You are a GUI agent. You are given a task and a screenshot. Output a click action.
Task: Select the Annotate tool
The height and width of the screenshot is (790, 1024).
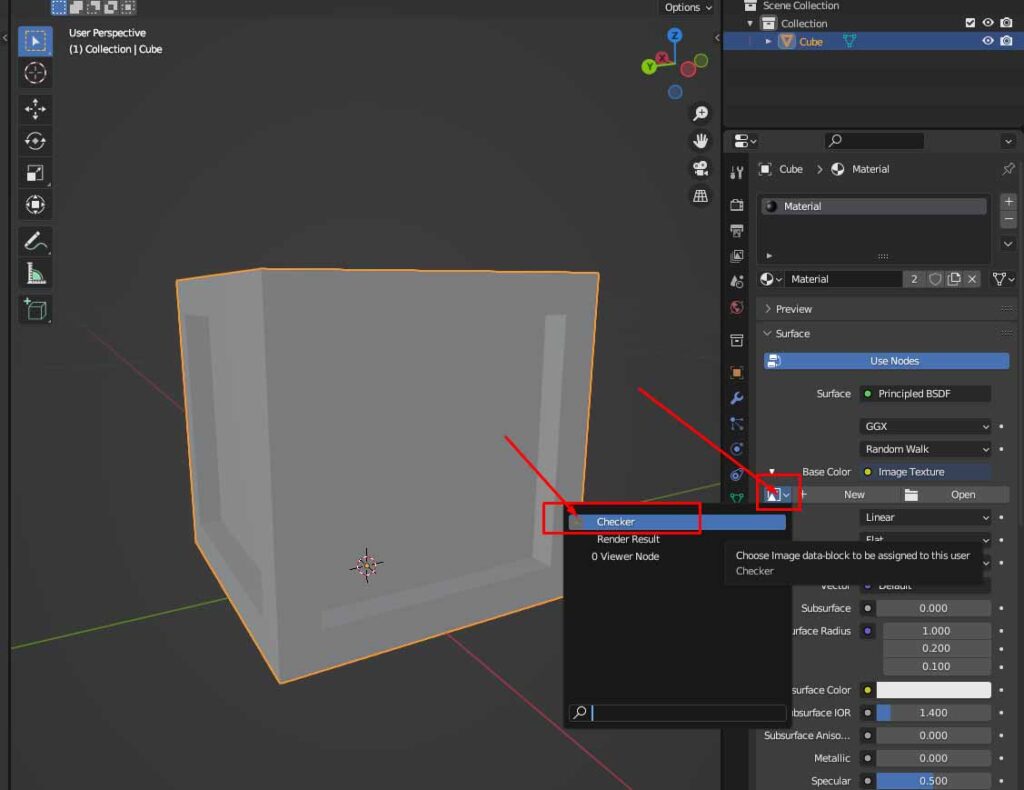click(35, 241)
